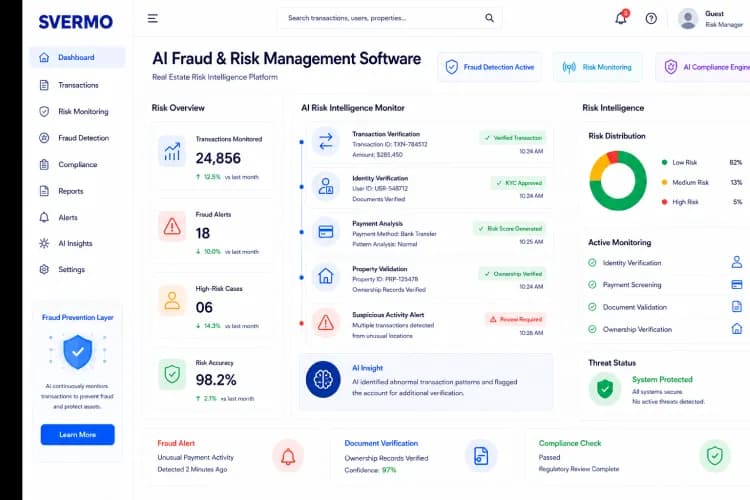
Task: Click the High-Risk Cases person icon
Action: [172, 300]
